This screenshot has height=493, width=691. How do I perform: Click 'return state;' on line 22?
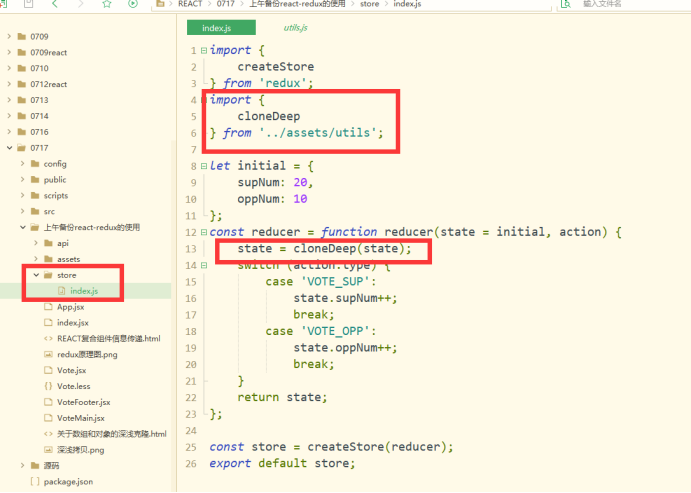tap(282, 397)
